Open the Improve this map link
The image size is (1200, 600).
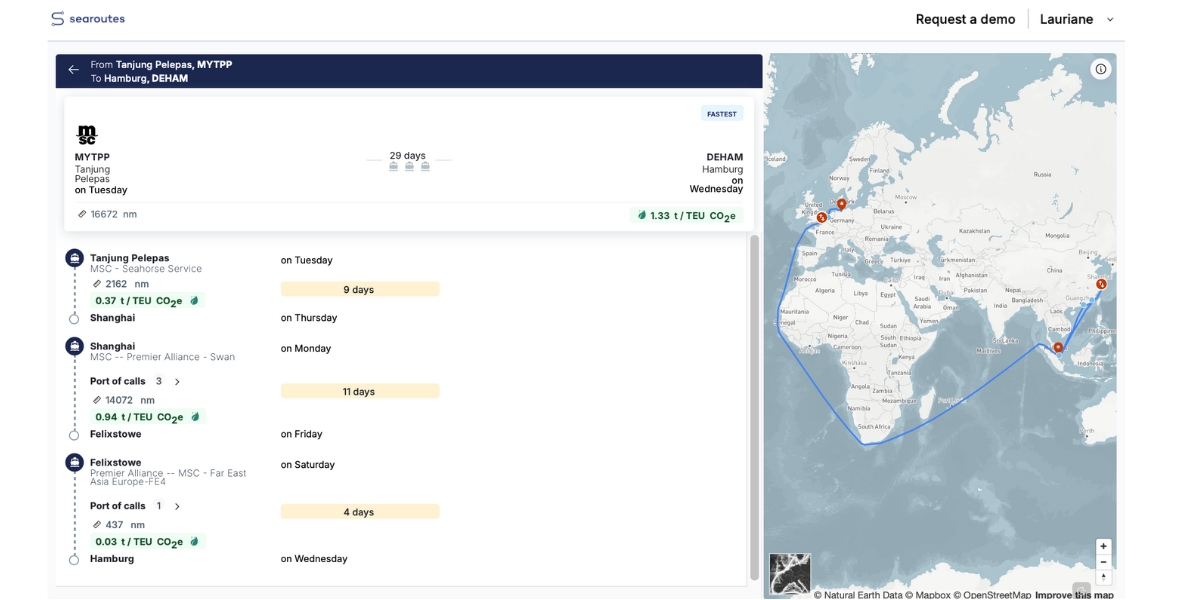[1074, 595]
